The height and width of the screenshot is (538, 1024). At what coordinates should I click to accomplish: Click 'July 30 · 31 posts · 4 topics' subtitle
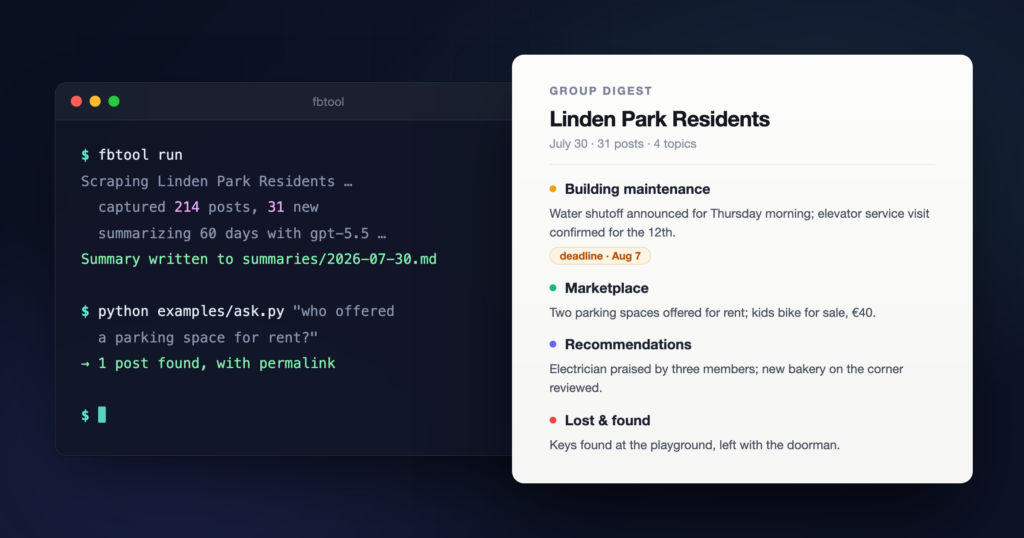pos(623,144)
